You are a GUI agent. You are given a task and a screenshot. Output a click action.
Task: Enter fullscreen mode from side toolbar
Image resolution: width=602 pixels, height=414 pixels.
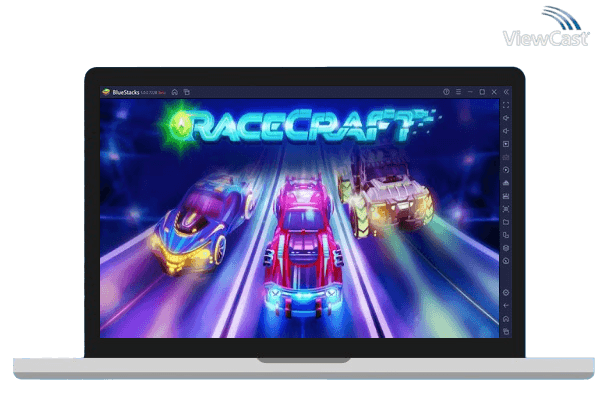[506, 105]
